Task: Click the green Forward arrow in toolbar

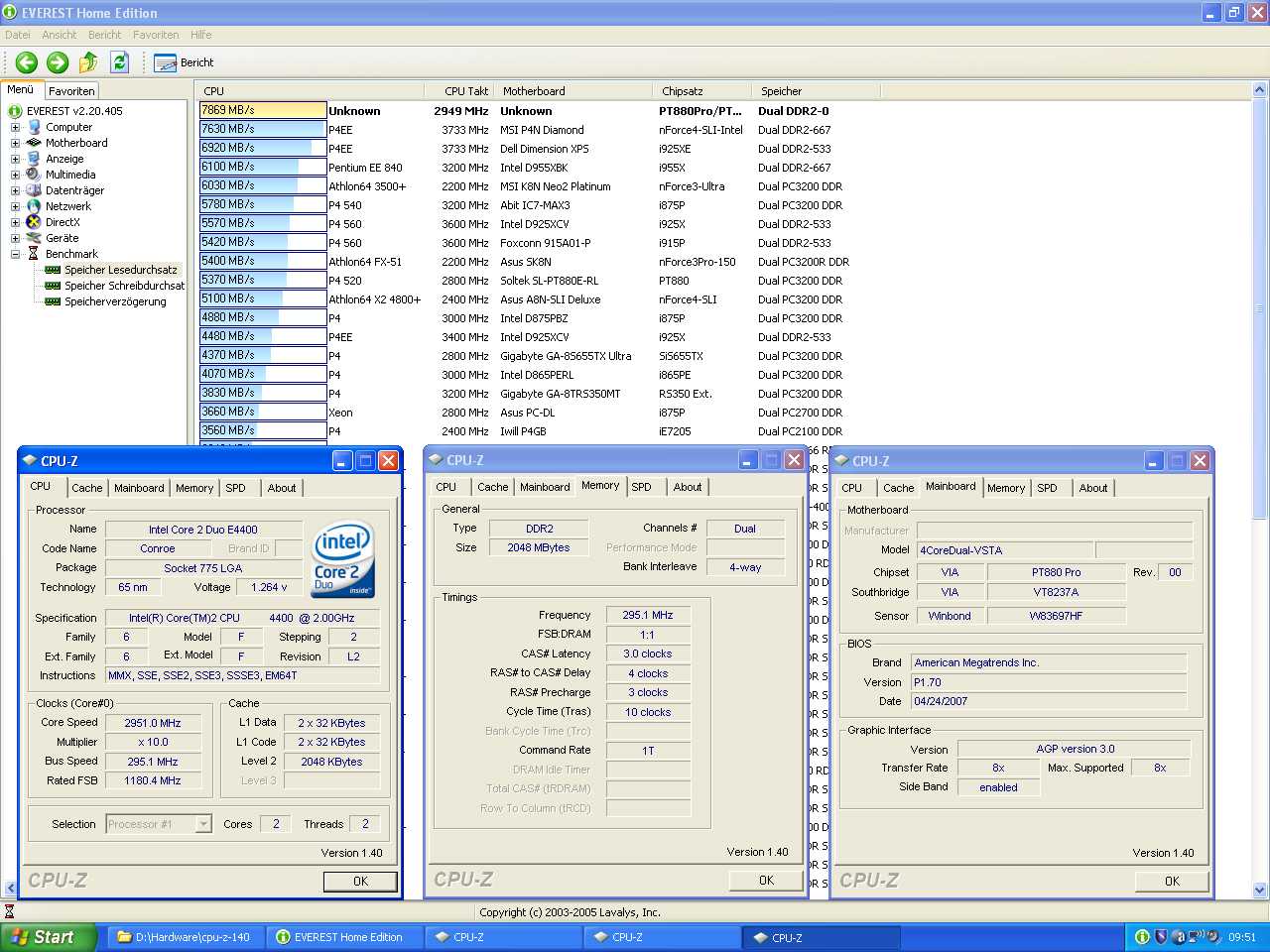Action: 58,62
